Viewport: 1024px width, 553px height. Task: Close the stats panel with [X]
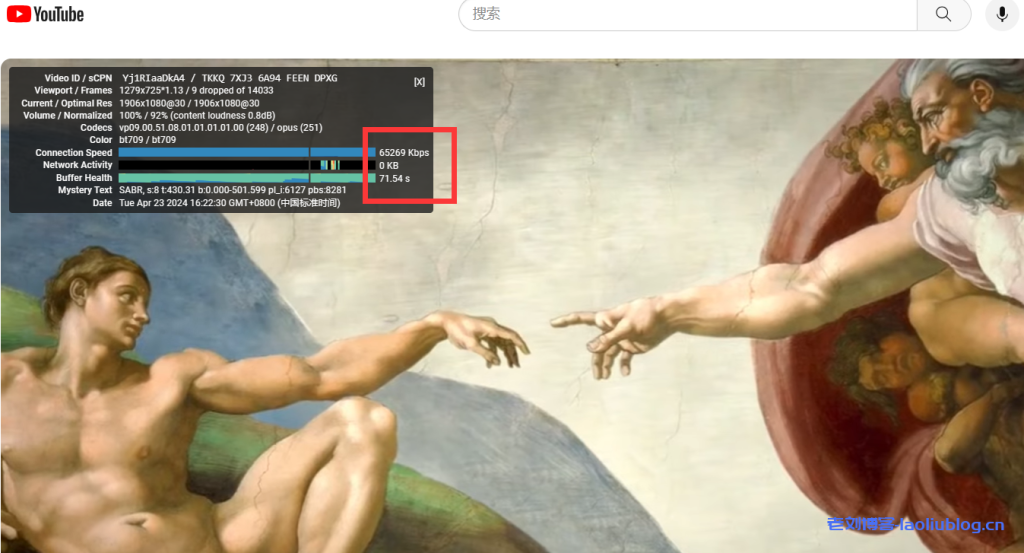coord(419,82)
